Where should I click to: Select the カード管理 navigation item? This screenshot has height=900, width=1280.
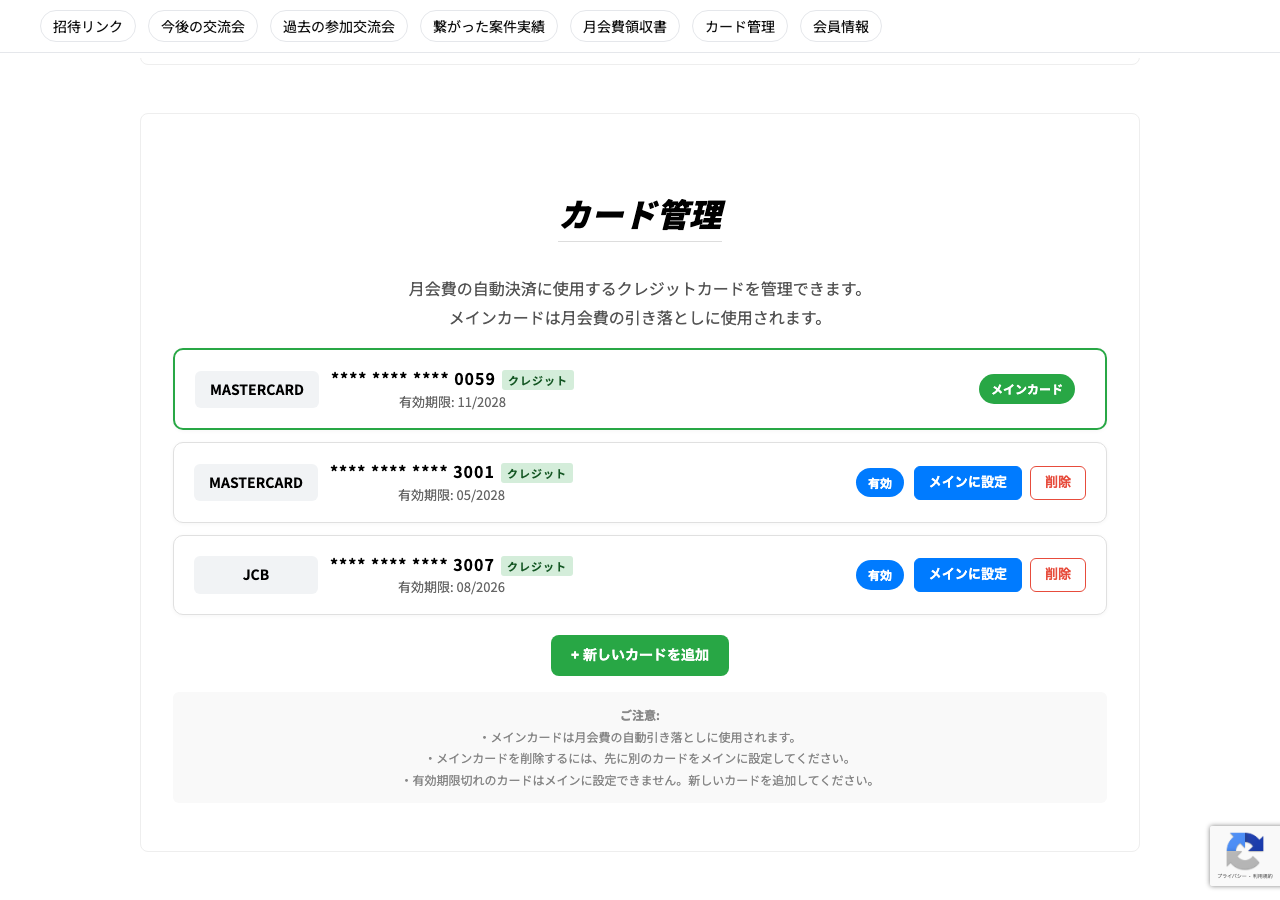pos(740,26)
